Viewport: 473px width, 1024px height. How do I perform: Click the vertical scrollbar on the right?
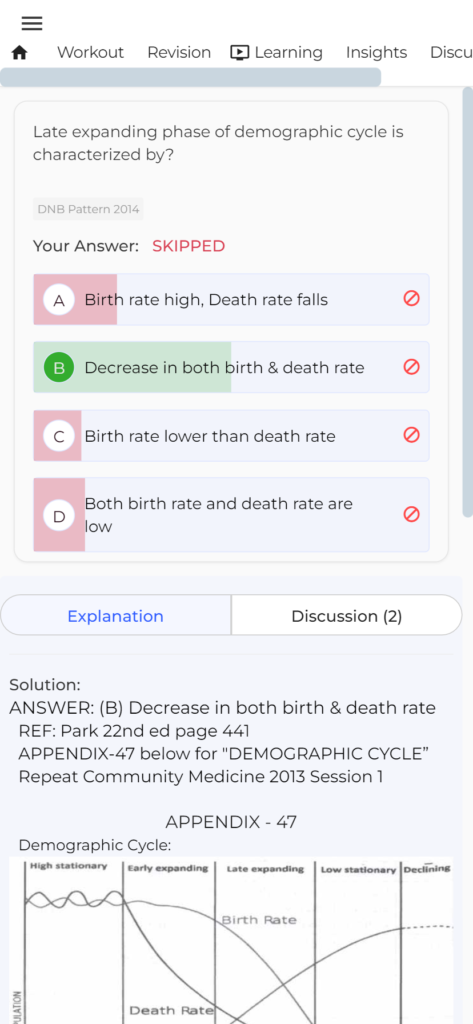point(468,302)
